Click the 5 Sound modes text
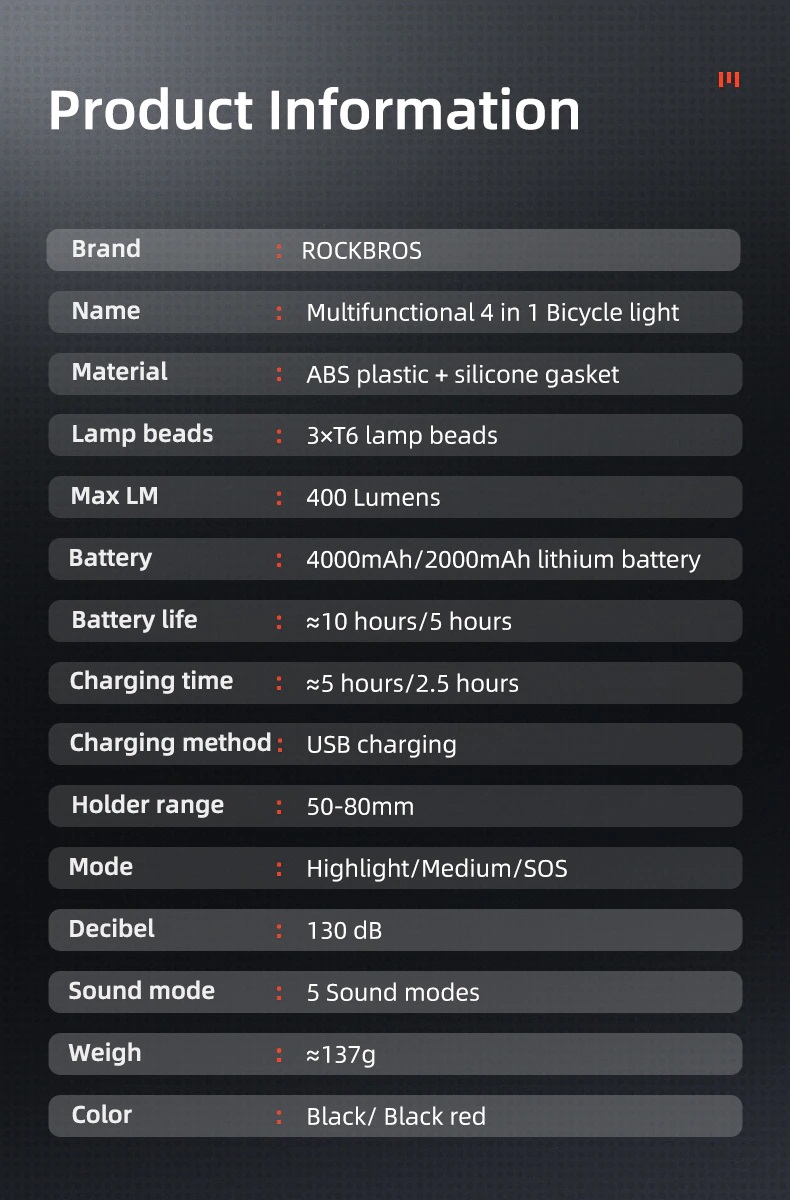790x1200 pixels. [392, 993]
